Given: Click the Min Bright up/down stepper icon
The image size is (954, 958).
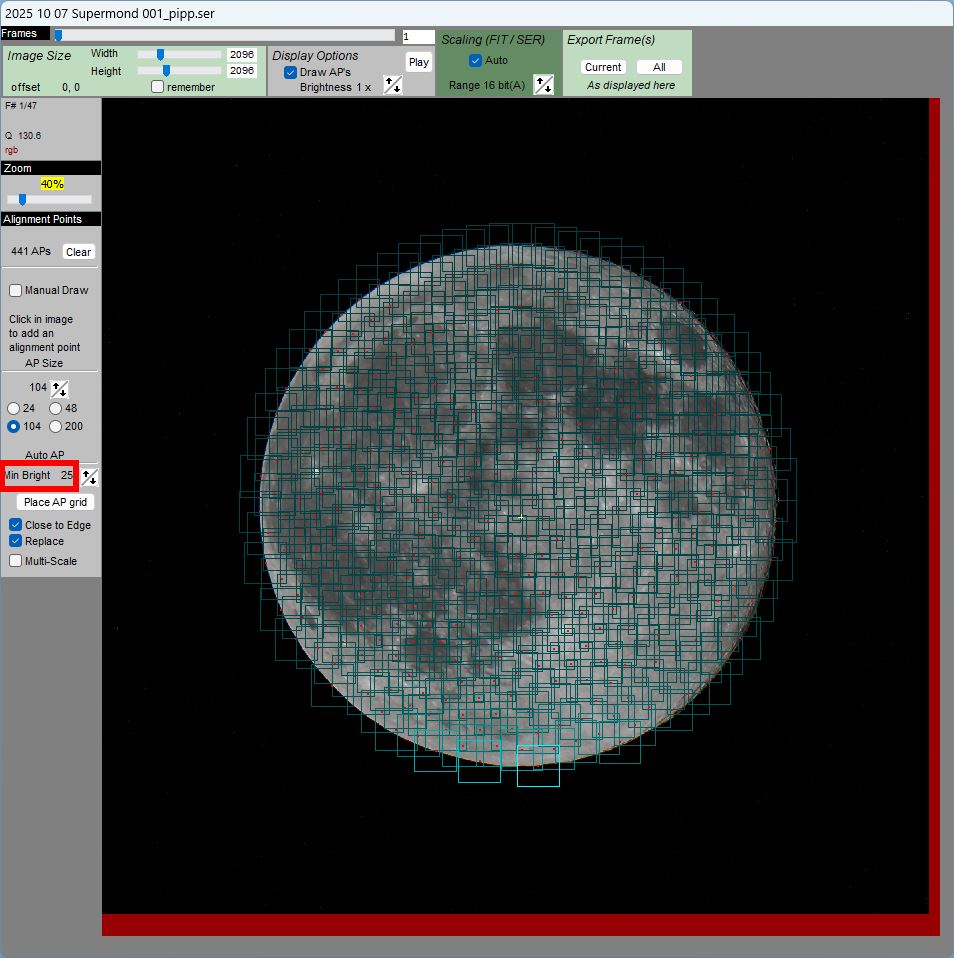Looking at the screenshot, I should click(x=89, y=476).
